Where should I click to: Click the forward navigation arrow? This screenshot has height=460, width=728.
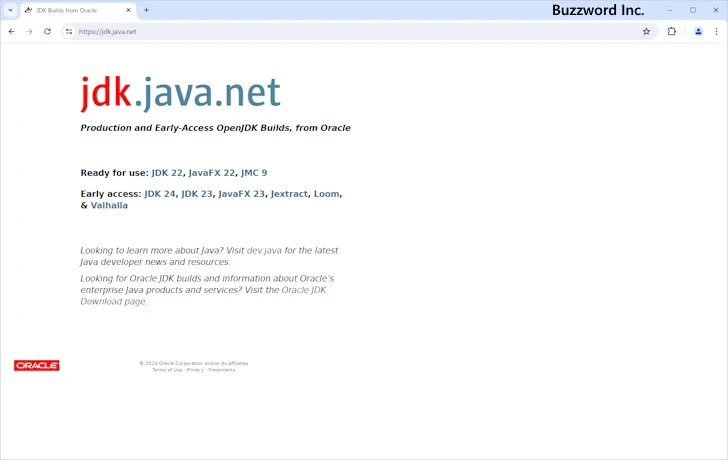click(x=29, y=32)
